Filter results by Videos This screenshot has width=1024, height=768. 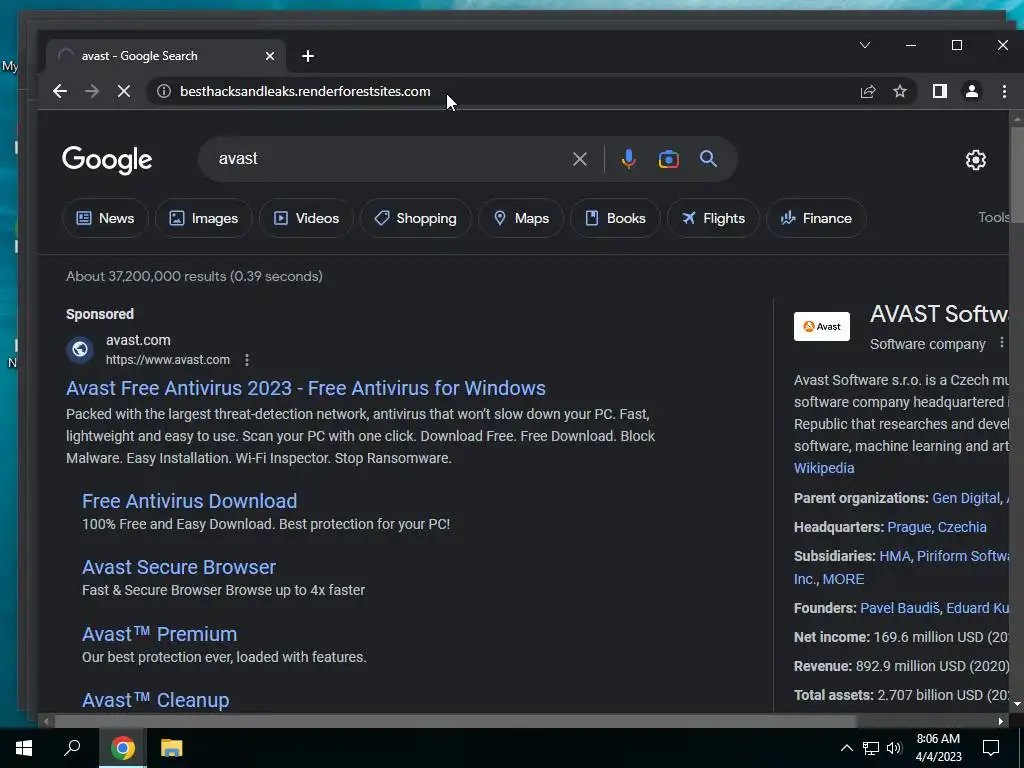[306, 218]
